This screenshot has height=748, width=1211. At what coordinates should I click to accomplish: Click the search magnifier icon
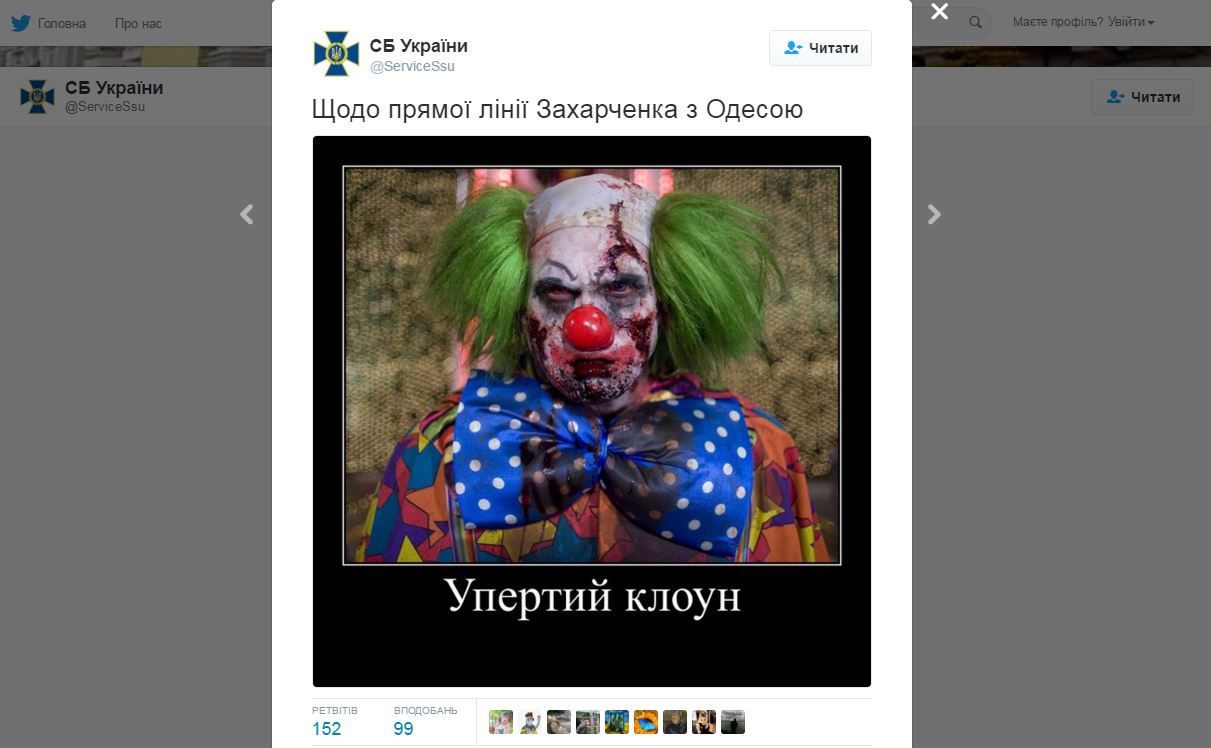[976, 22]
